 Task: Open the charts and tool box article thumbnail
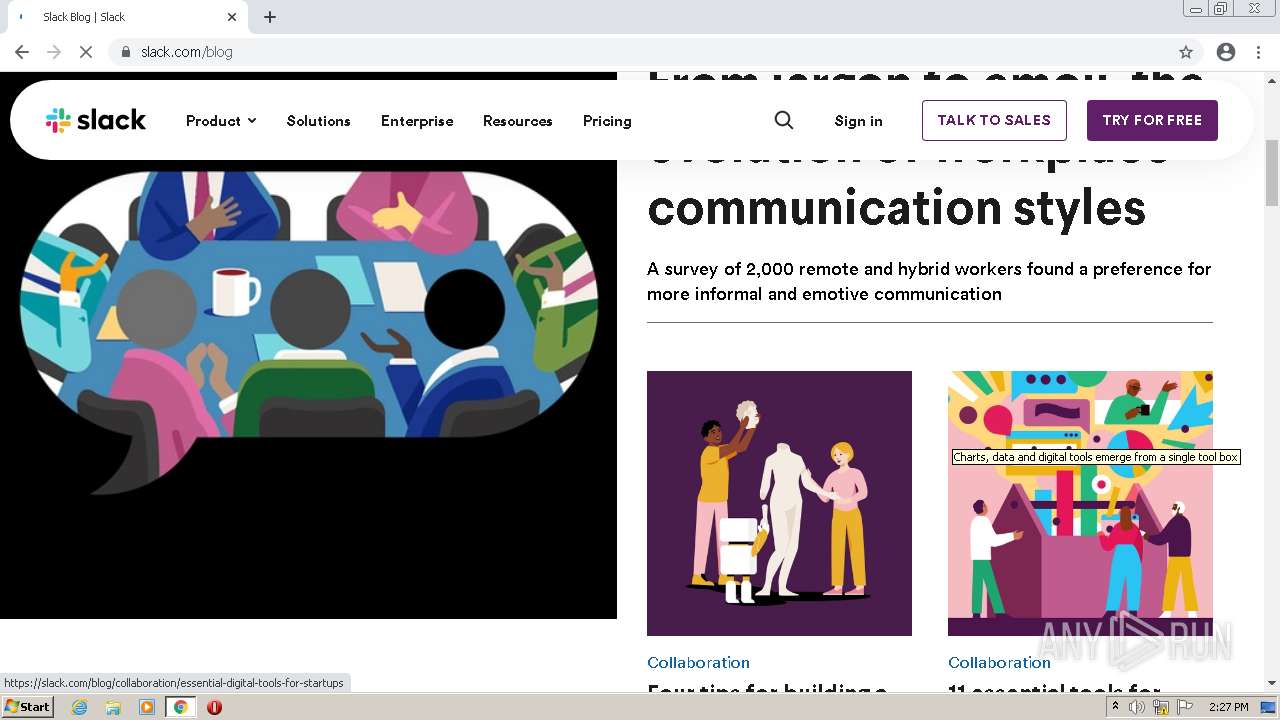pyautogui.click(x=1080, y=503)
